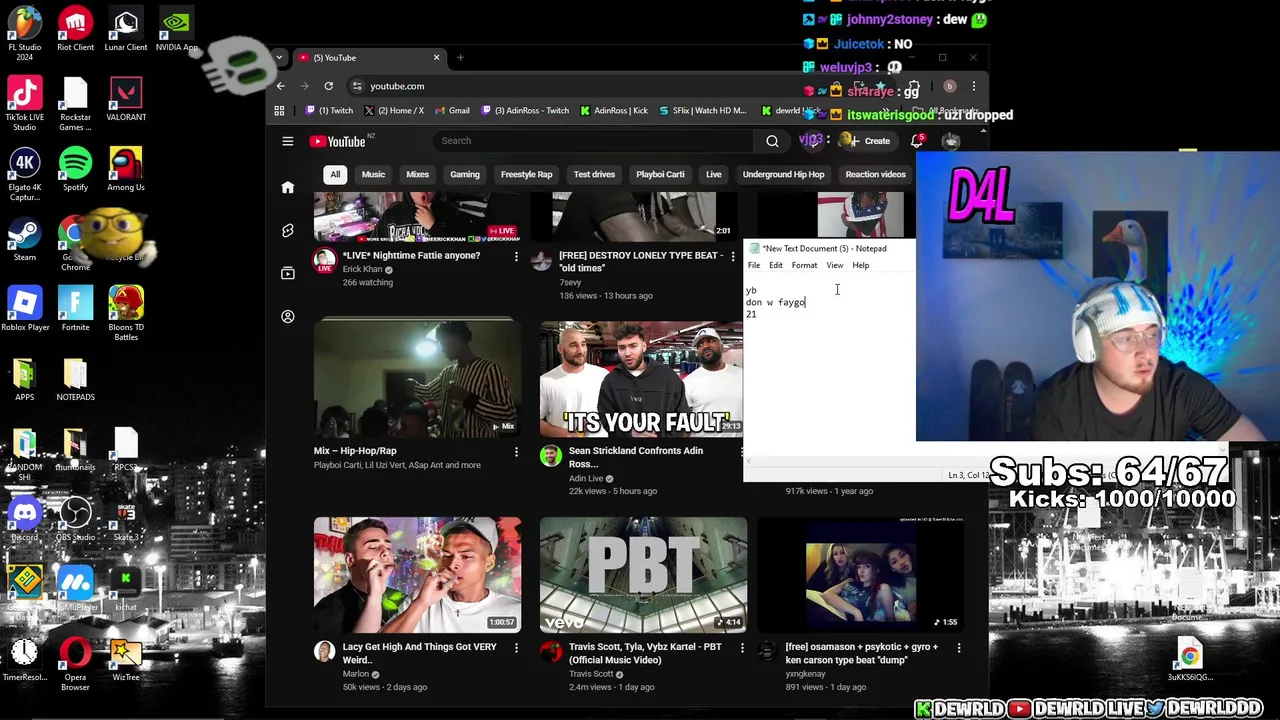Open options for DESTROY LONELY TYPE BEAT

coord(732,257)
